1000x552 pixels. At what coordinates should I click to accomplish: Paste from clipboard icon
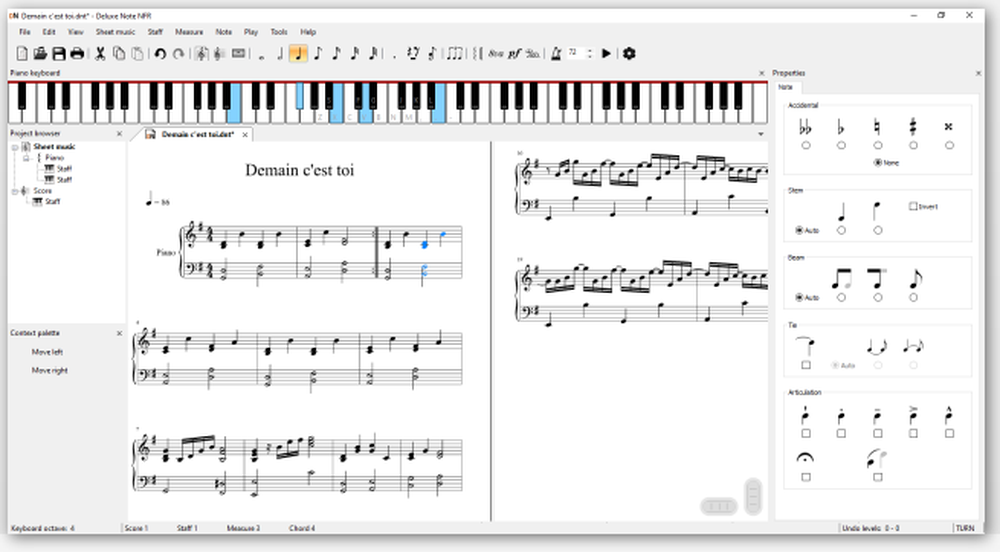(137, 54)
